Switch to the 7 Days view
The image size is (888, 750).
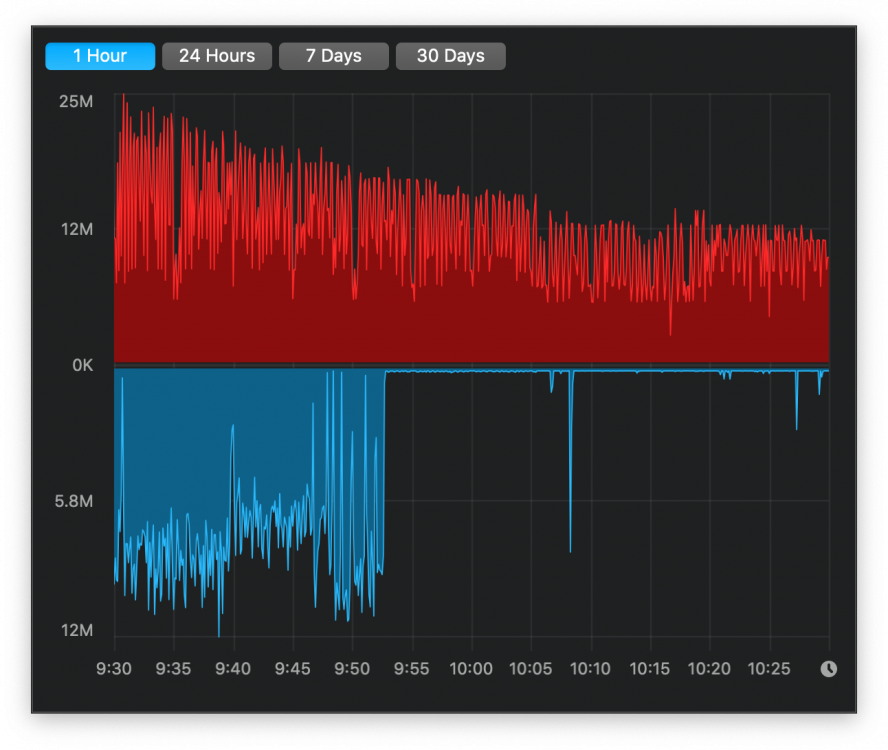click(334, 56)
